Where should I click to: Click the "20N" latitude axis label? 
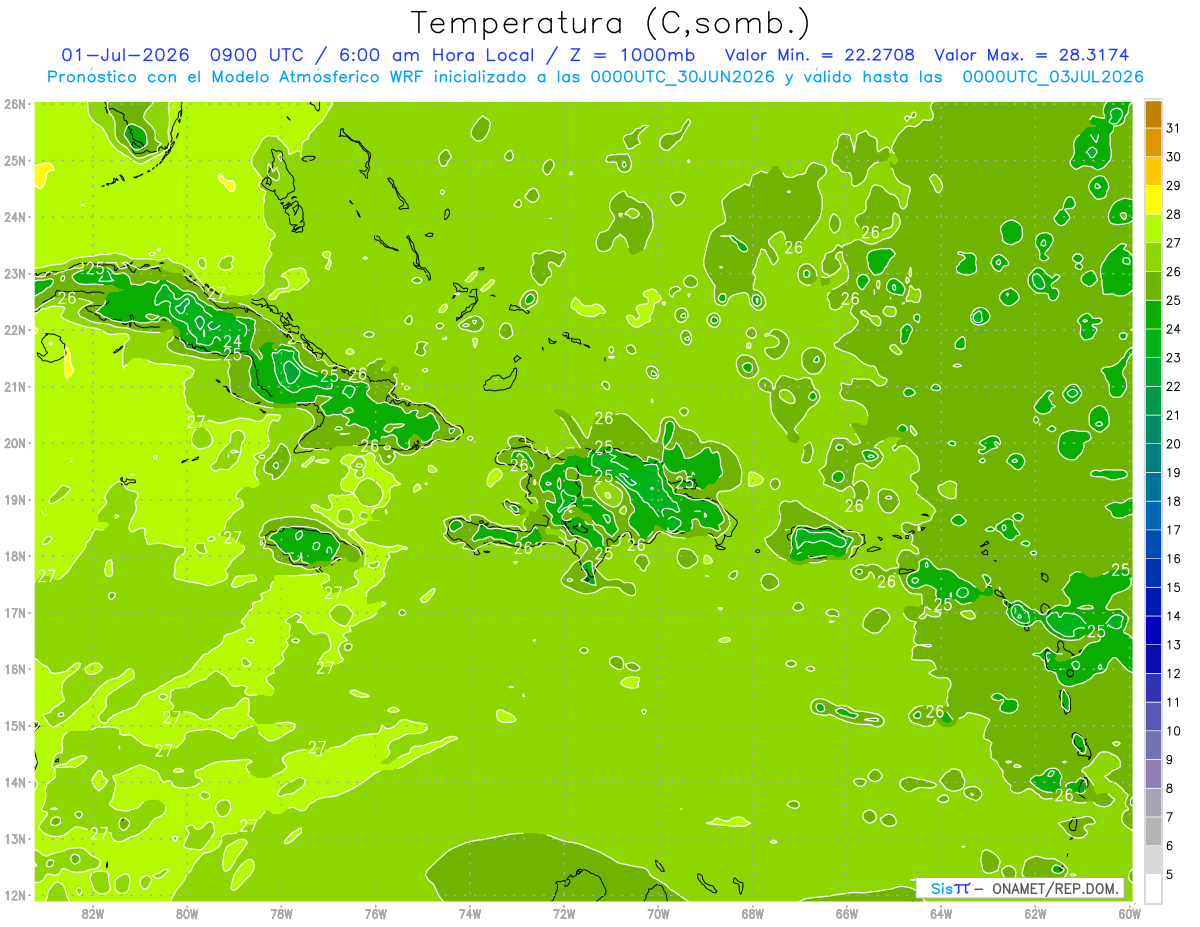(x=15, y=443)
